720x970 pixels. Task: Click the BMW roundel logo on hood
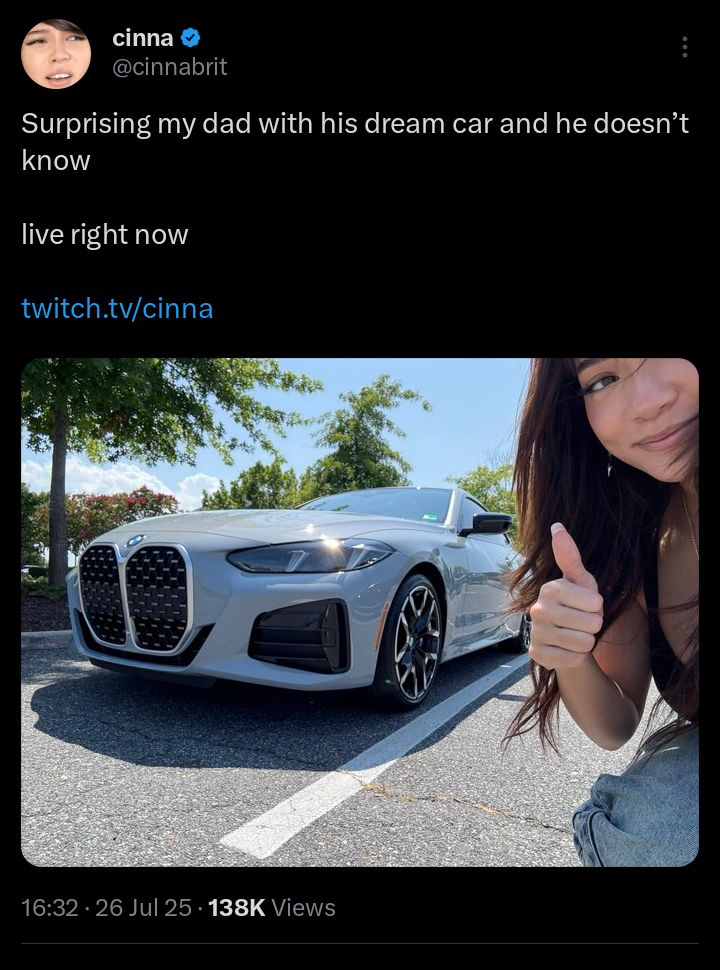(x=135, y=541)
